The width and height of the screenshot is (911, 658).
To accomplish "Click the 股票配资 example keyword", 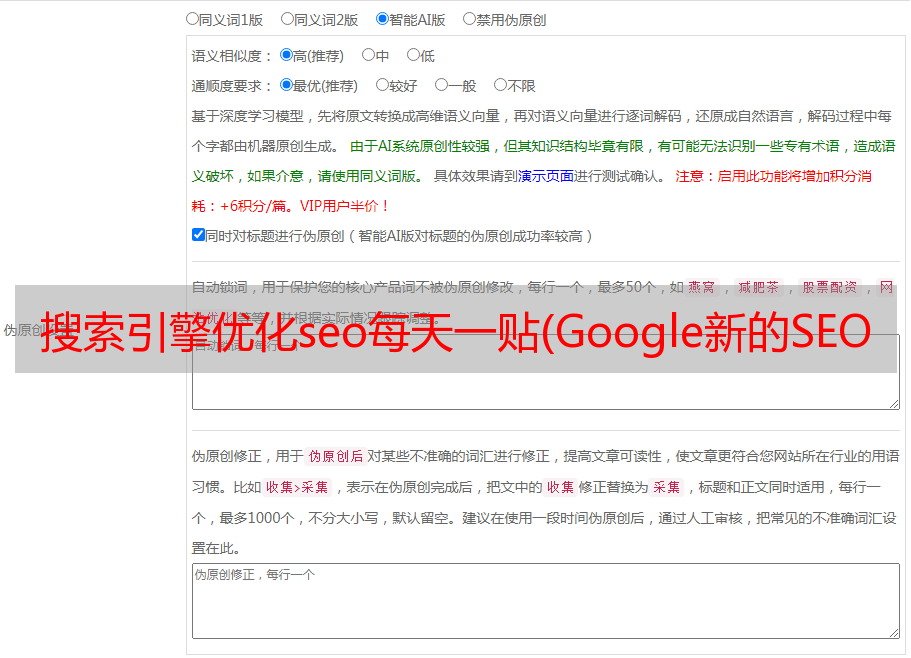I will pyautogui.click(x=830, y=287).
